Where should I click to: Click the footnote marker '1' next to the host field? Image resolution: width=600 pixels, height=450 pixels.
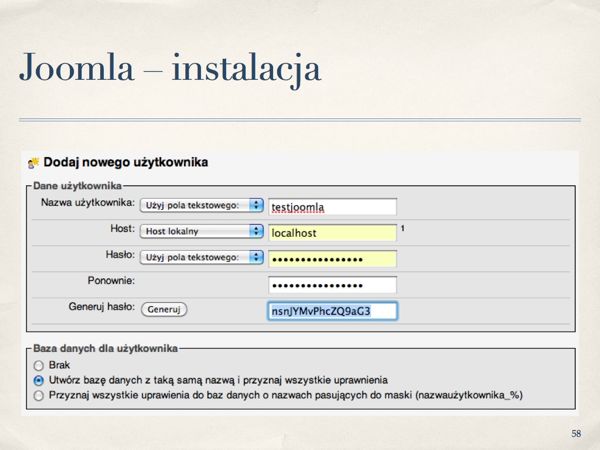(403, 228)
